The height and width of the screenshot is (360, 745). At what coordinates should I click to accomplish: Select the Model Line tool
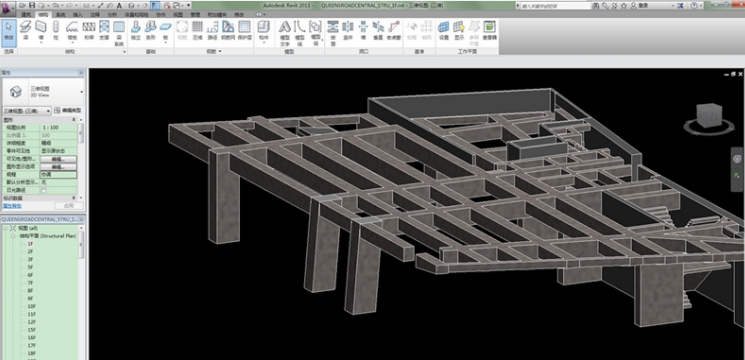pos(300,32)
